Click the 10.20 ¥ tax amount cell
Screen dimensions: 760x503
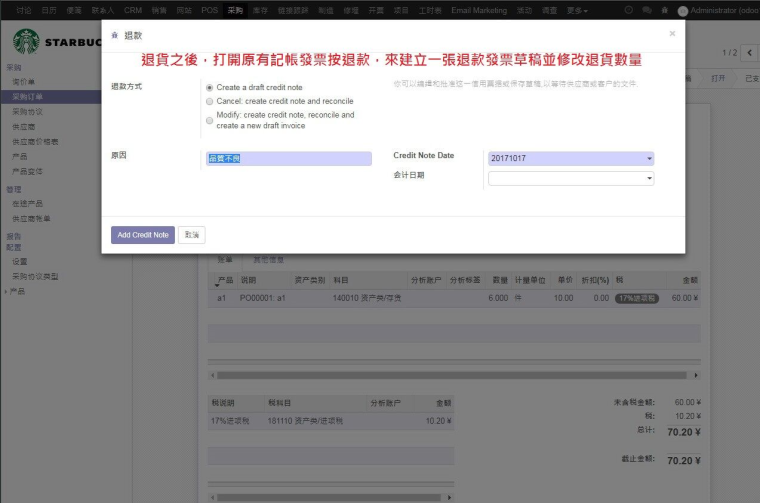(439, 421)
